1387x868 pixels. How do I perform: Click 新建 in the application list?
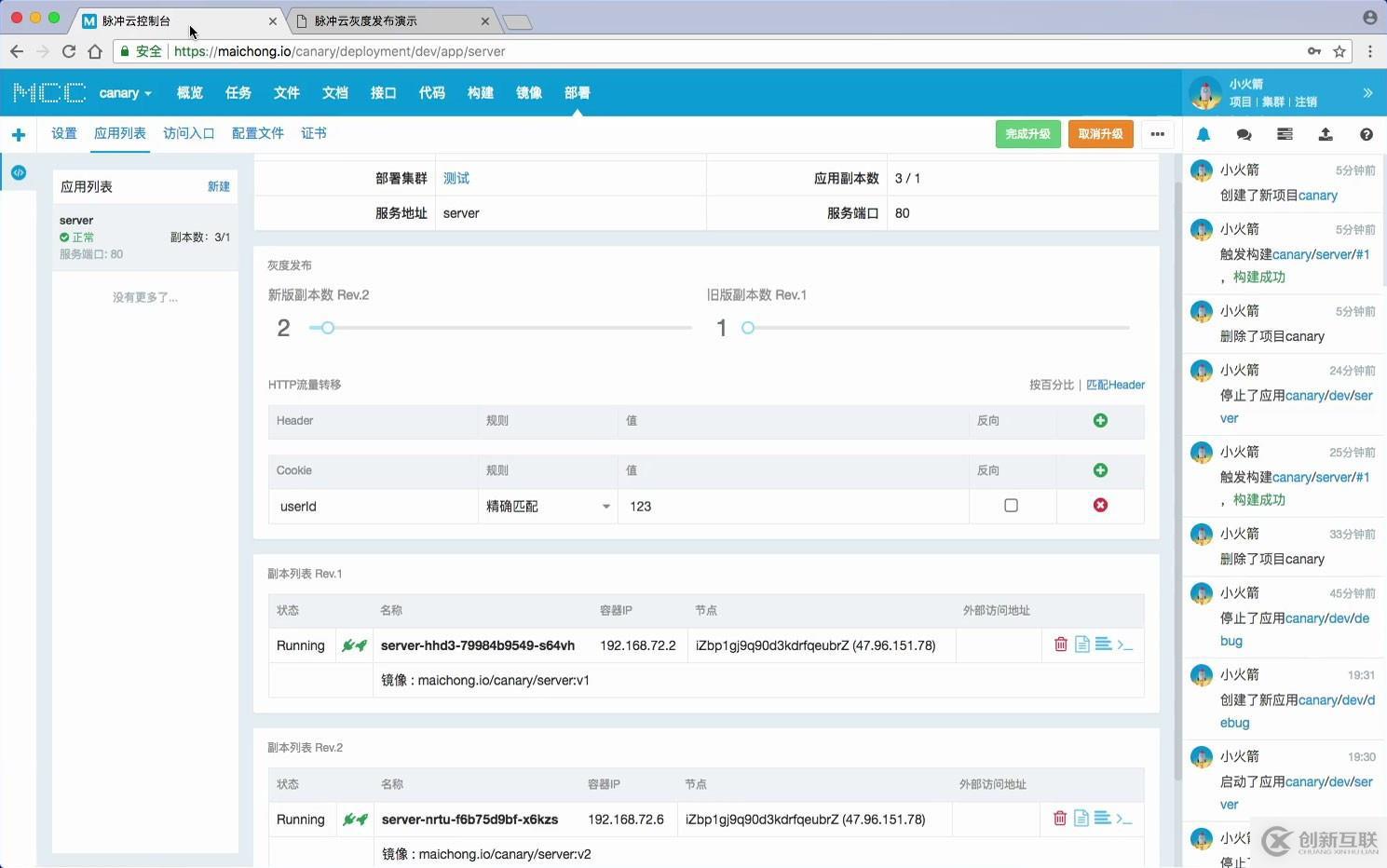tap(219, 187)
